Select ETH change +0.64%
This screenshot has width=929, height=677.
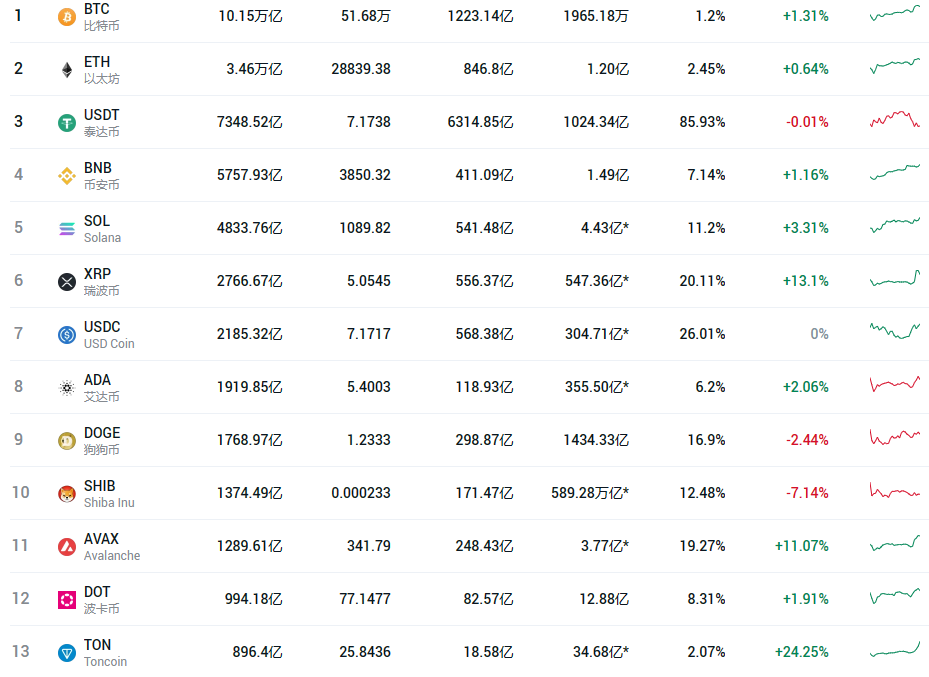click(x=806, y=69)
